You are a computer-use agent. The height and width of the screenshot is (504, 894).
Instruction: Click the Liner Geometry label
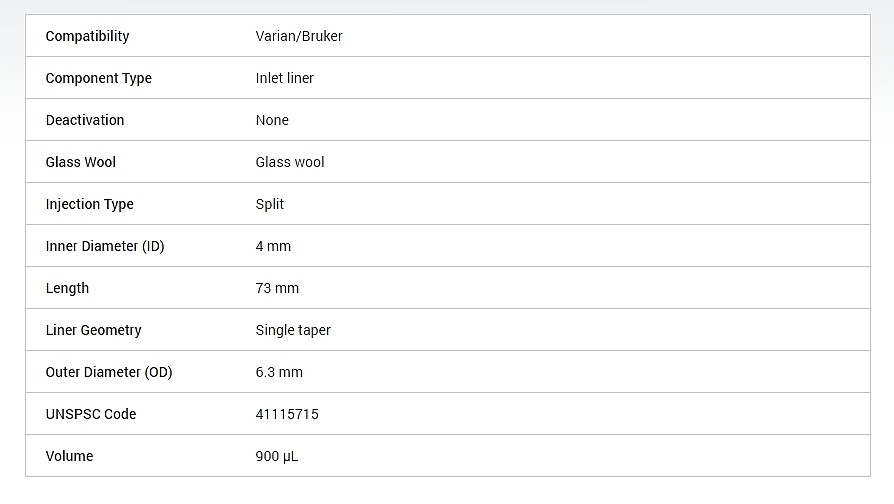94,331
